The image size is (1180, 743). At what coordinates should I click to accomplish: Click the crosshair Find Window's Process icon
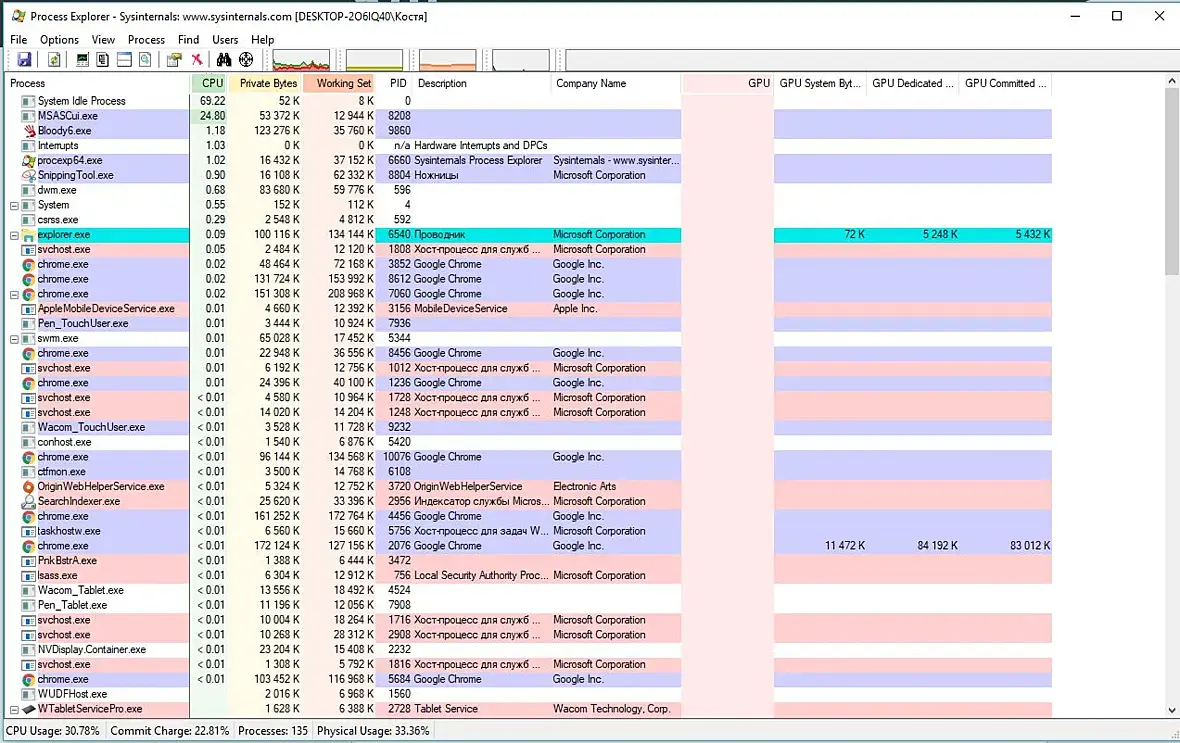pyautogui.click(x=246, y=59)
